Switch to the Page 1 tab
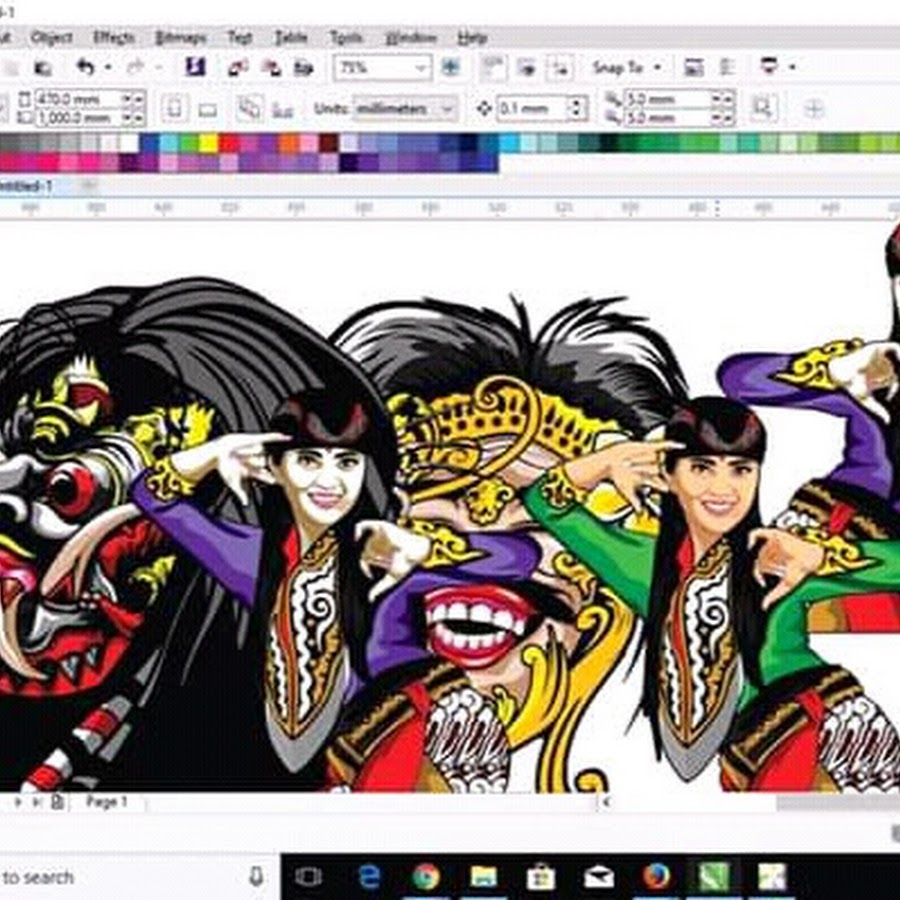Screen dimensions: 900x900 tap(106, 802)
